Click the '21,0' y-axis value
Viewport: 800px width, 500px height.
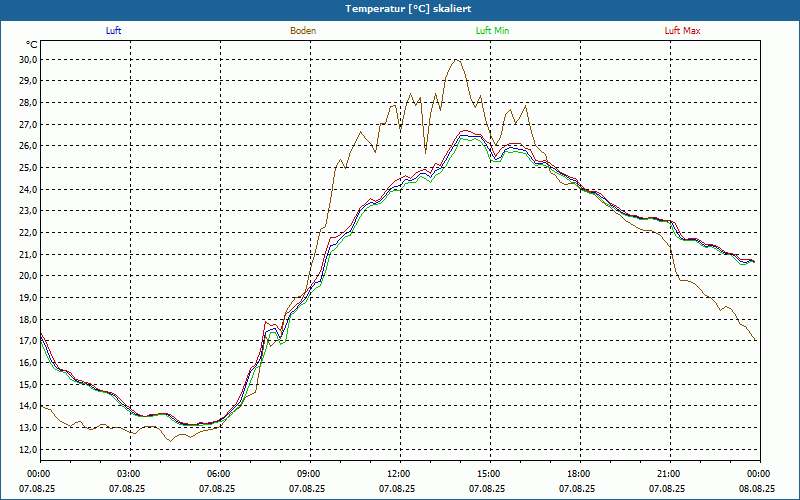29,254
